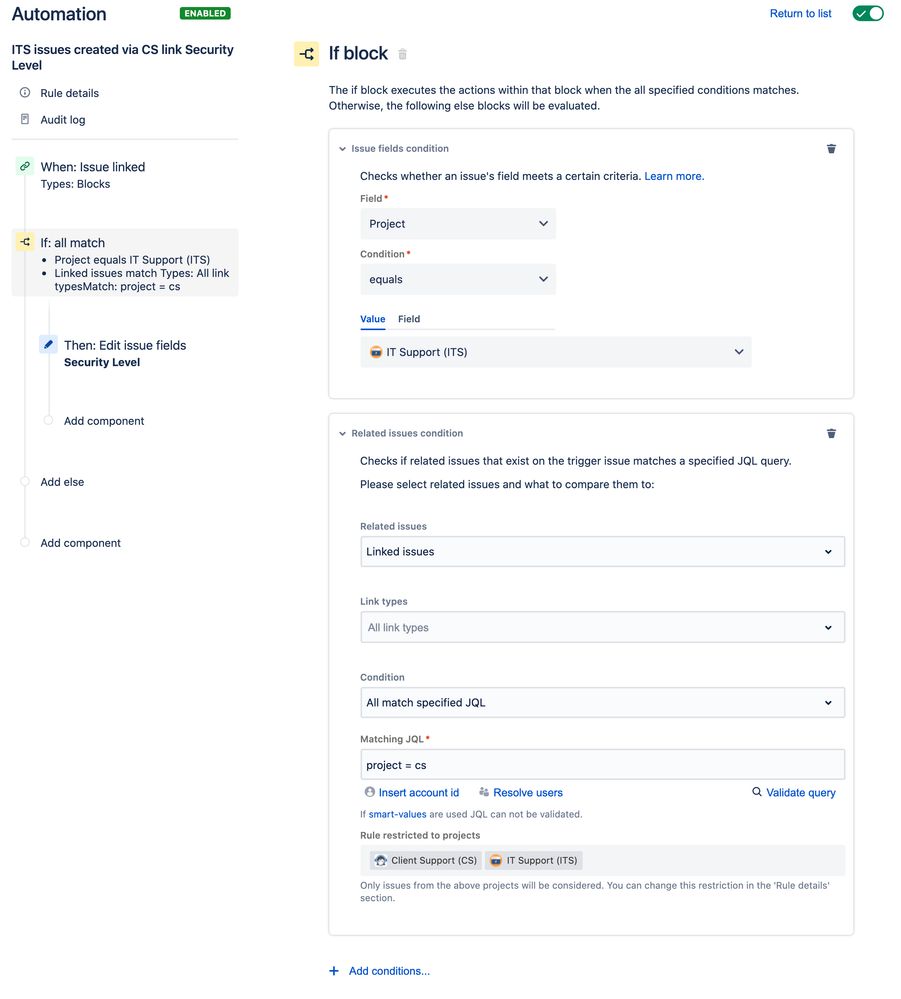Click the IT Support (ITS) project tag
The width and height of the screenshot is (901, 999).
coord(533,861)
